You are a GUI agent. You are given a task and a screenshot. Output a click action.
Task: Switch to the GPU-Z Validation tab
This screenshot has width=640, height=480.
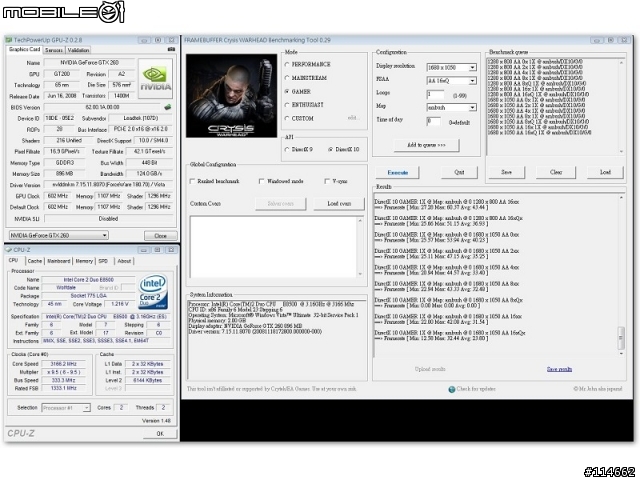point(78,50)
